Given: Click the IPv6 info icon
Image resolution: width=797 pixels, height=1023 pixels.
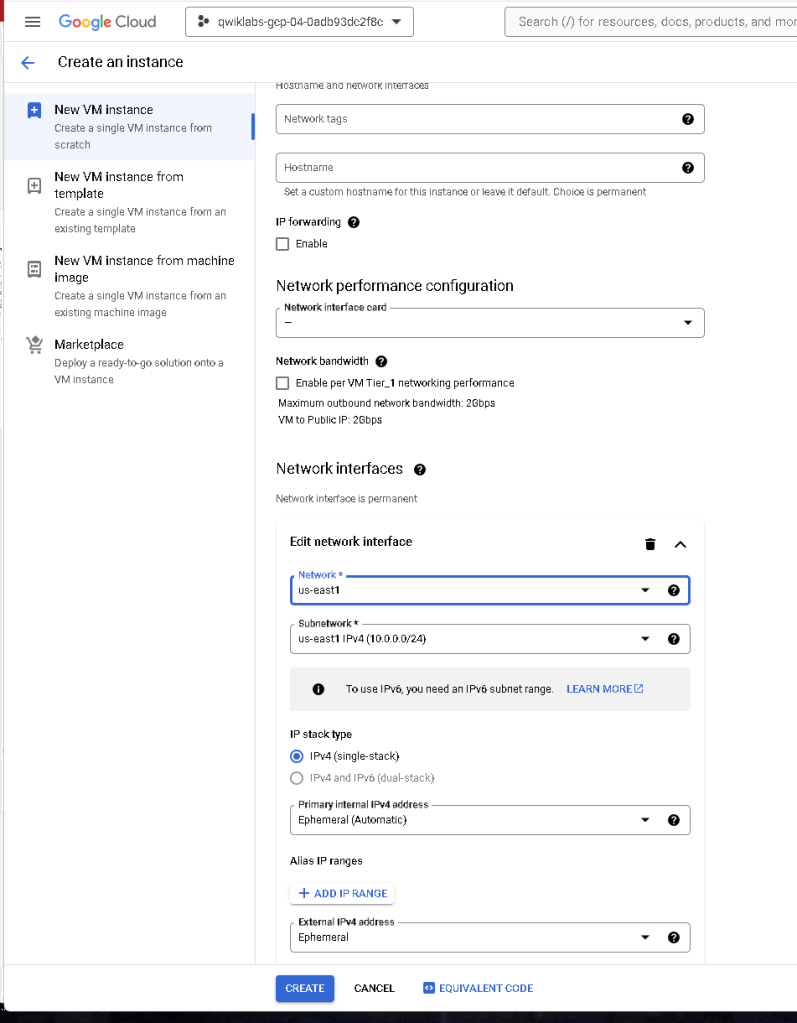Looking at the screenshot, I should pos(318,689).
